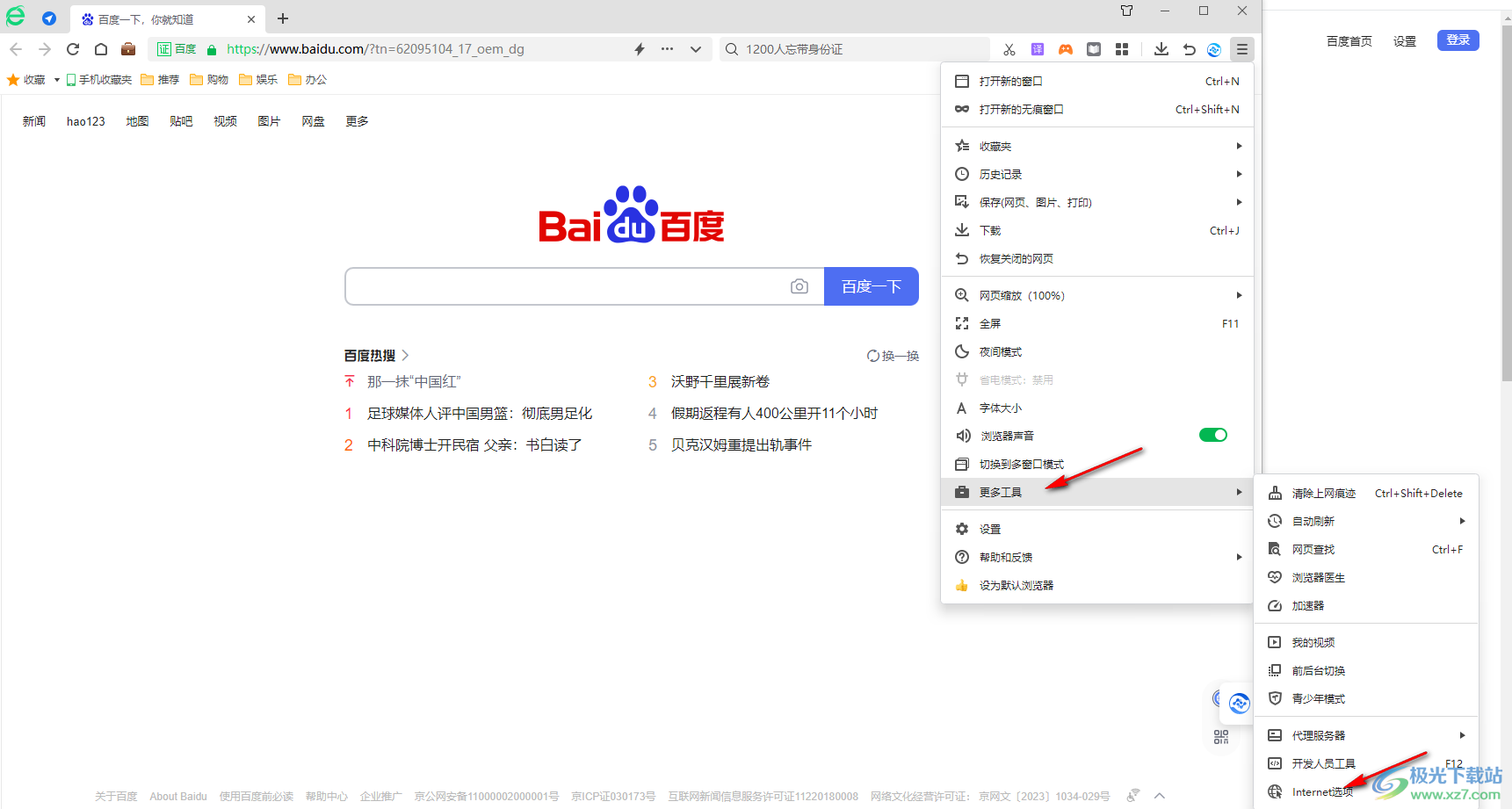Expand the 自动刷新 auto refresh submenu
Viewport: 1512px width, 809px height.
tap(1366, 521)
